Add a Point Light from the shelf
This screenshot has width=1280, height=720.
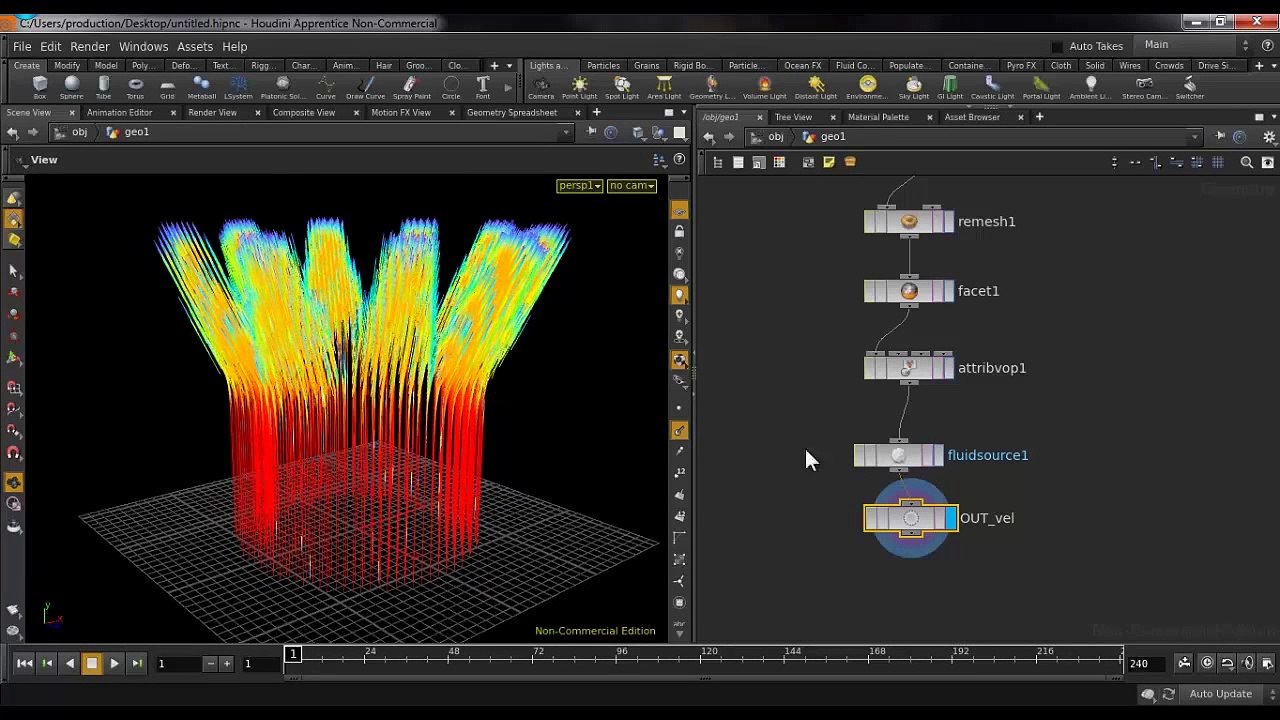(579, 88)
